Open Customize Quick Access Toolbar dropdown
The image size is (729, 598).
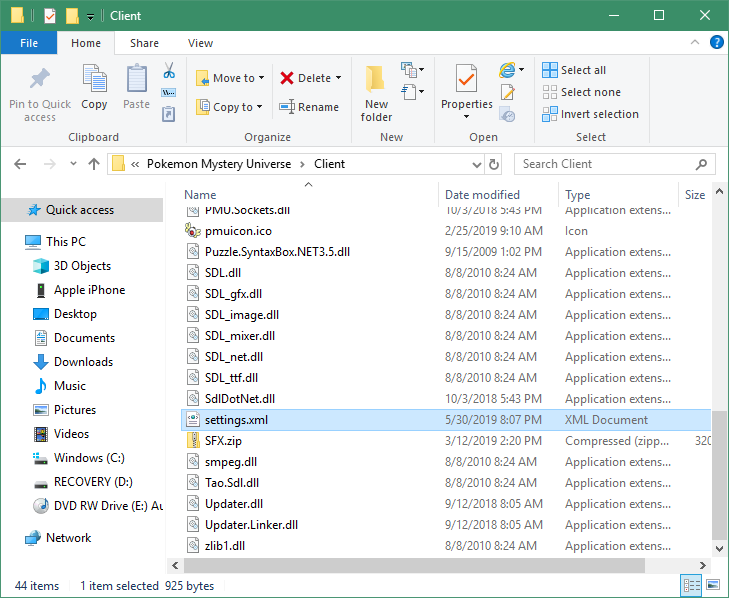click(x=91, y=17)
